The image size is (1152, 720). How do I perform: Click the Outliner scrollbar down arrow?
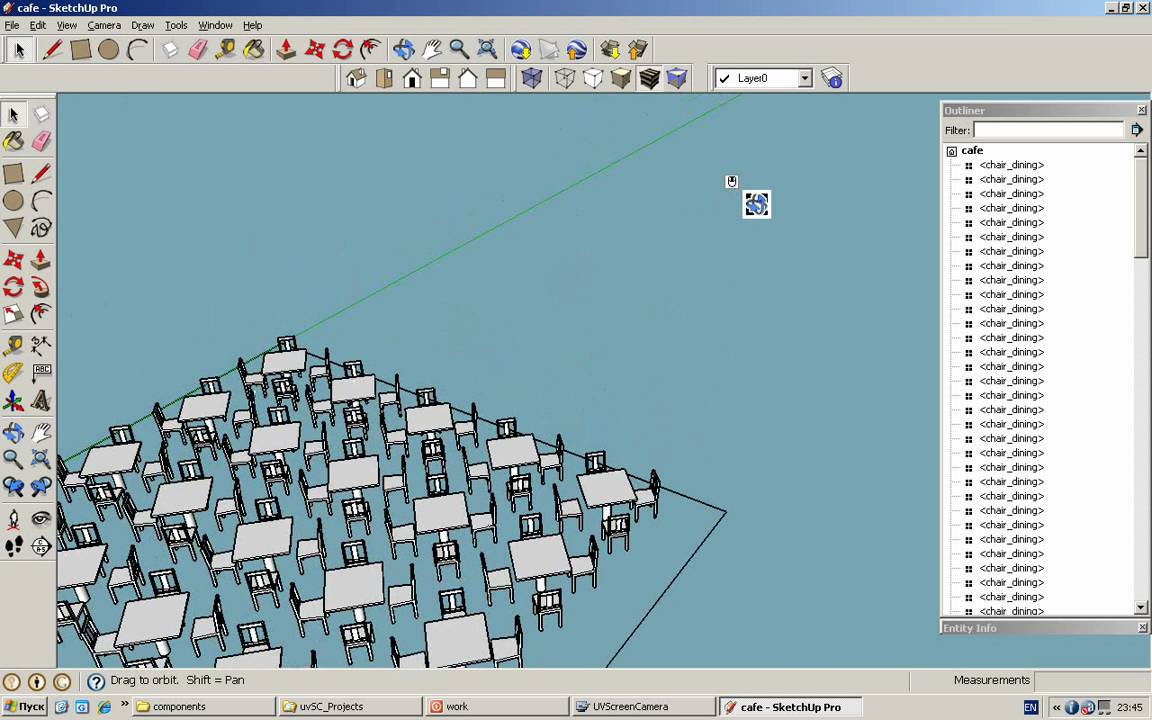click(x=1140, y=608)
